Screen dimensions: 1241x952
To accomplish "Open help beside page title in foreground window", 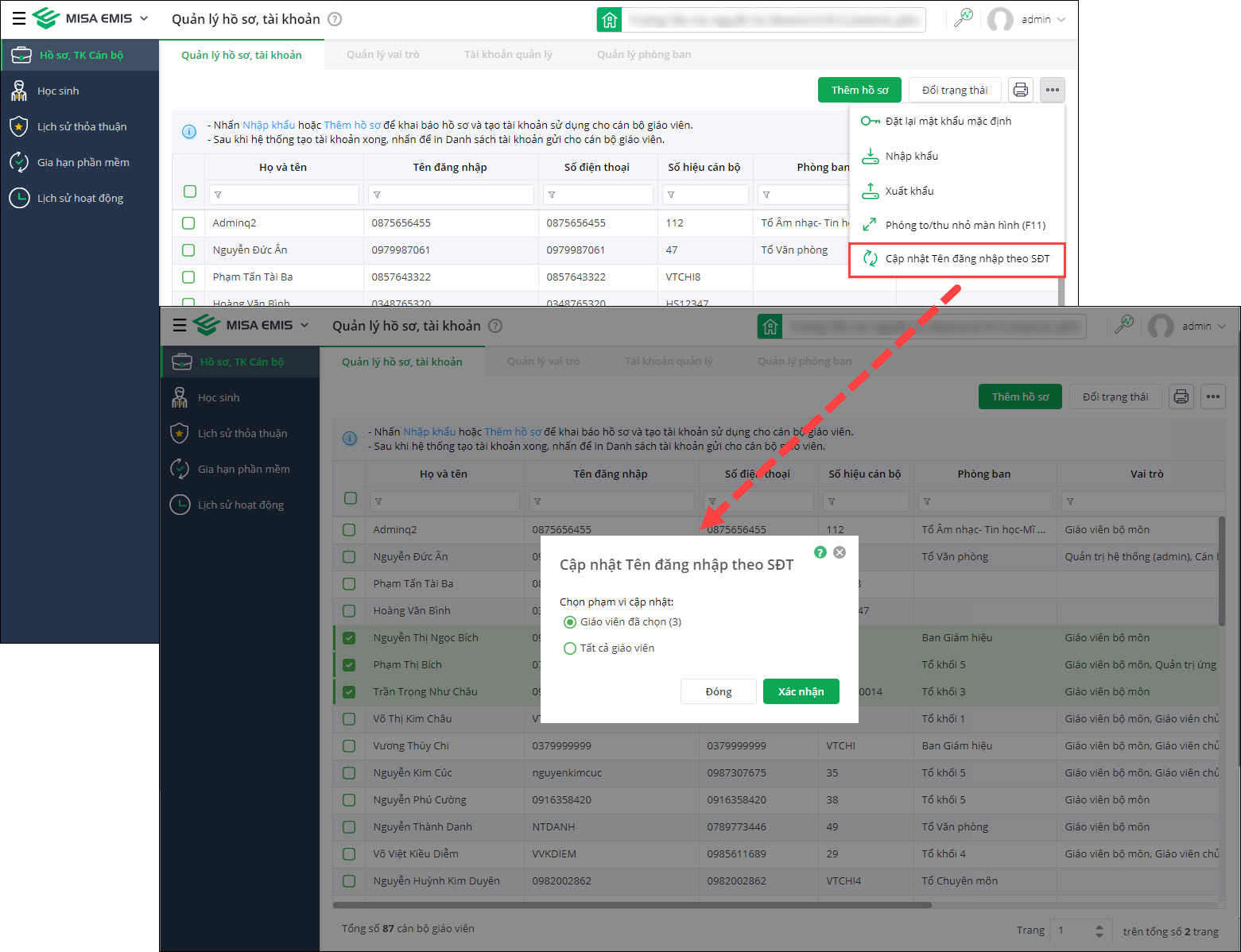I will [x=495, y=326].
